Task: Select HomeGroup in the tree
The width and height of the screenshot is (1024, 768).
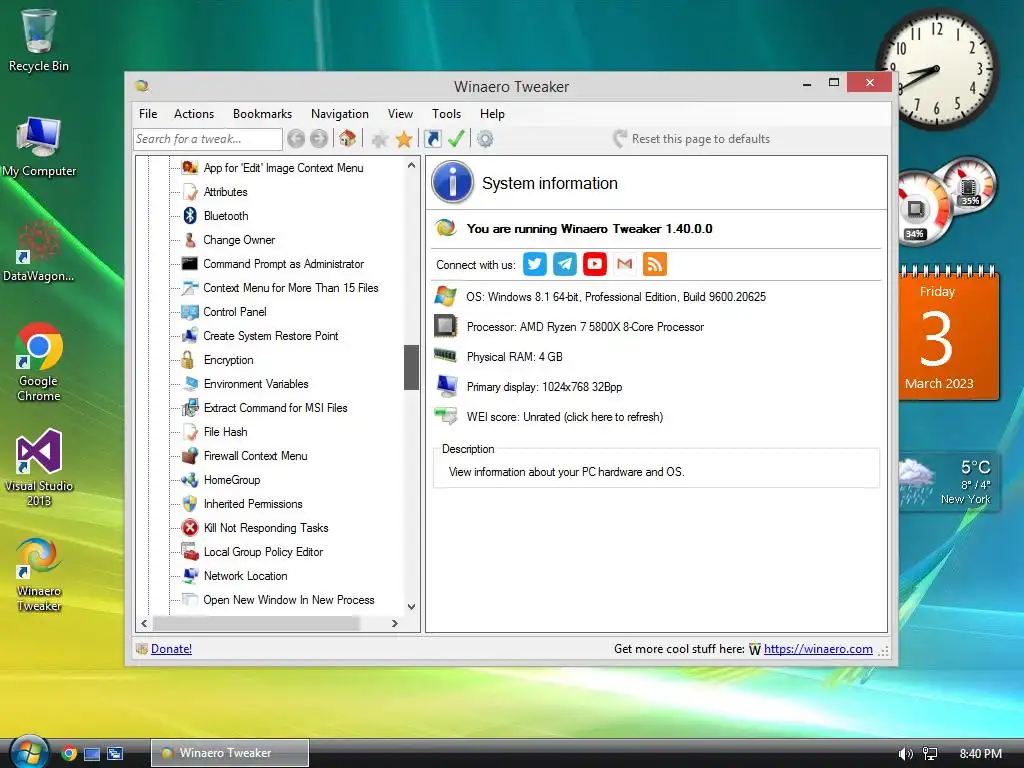Action: click(232, 480)
